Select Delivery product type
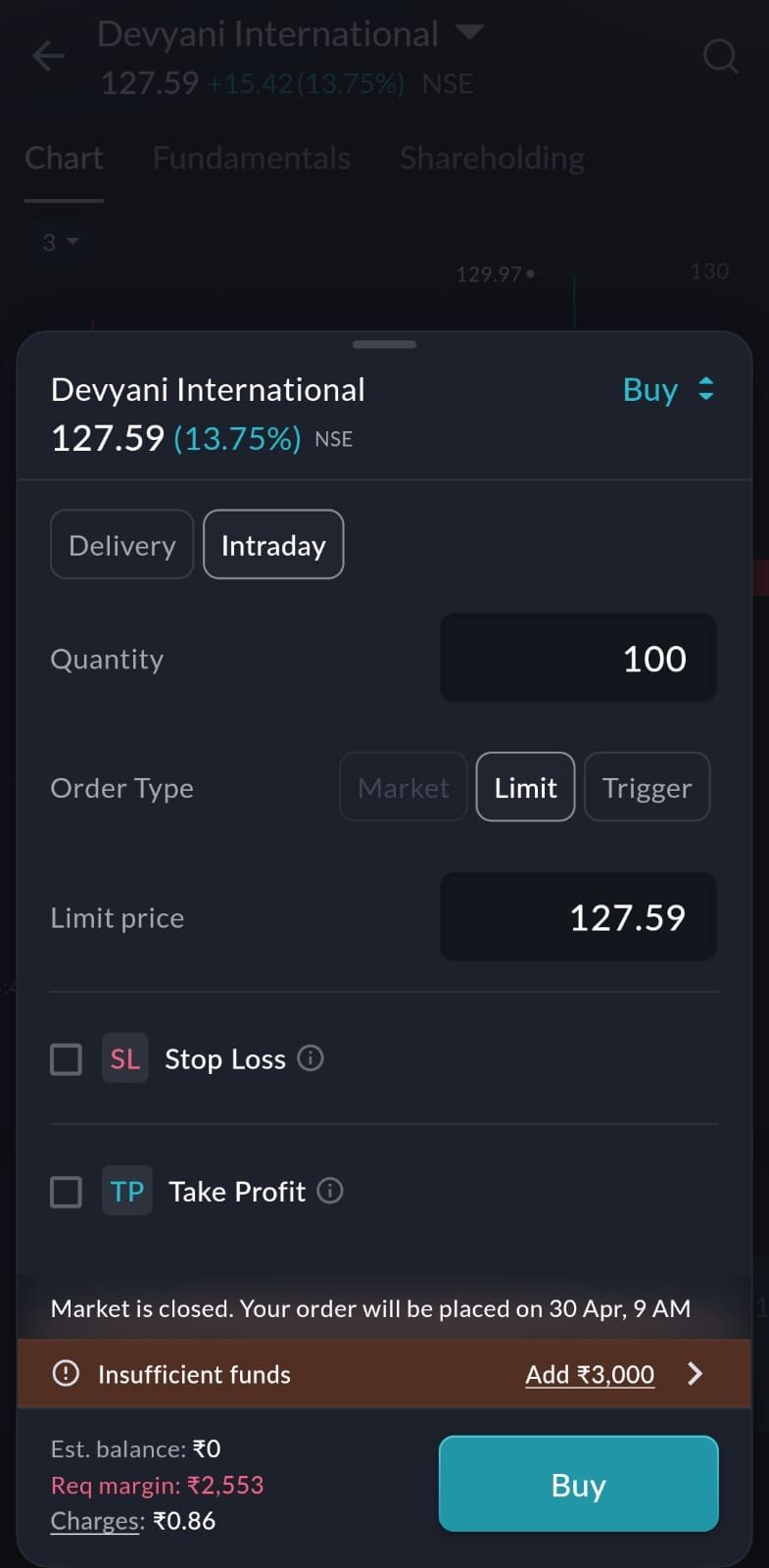769x1568 pixels. [x=122, y=545]
